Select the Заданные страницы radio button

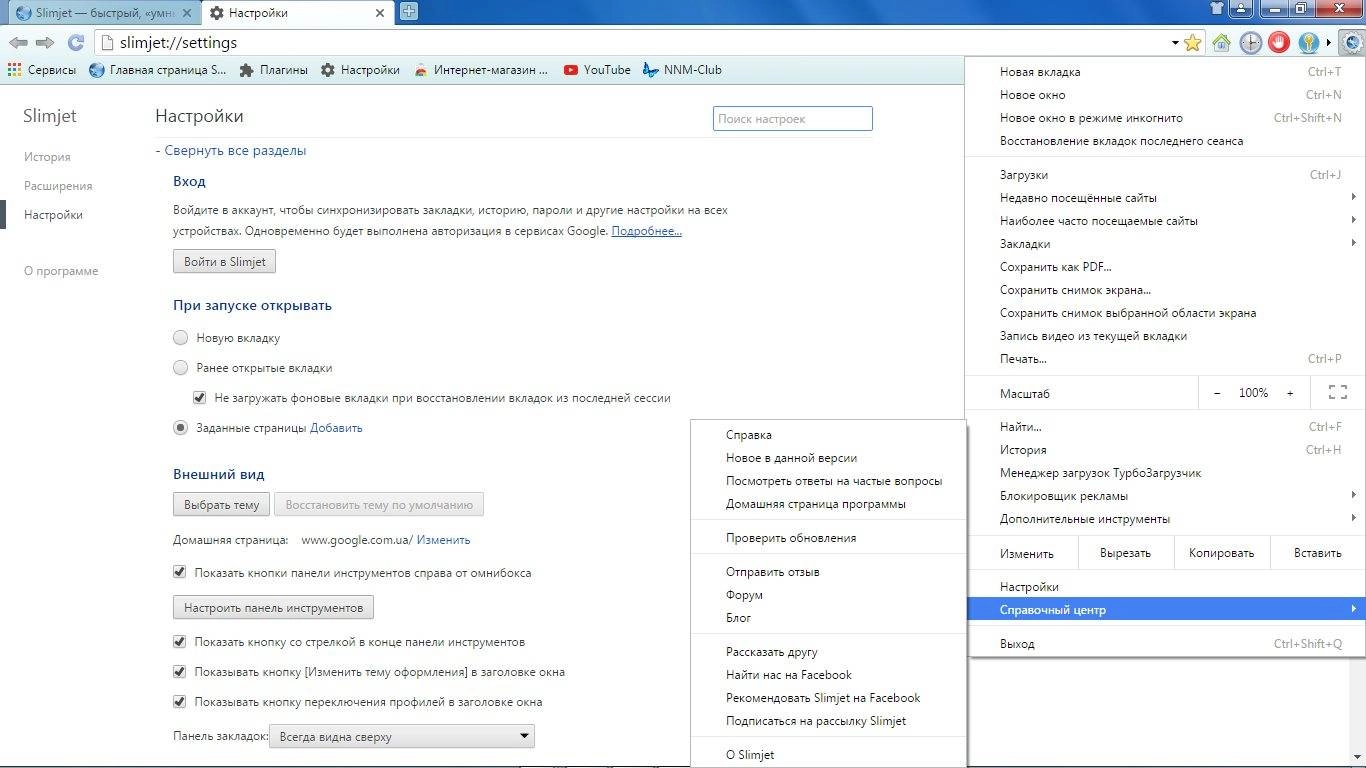click(180, 428)
